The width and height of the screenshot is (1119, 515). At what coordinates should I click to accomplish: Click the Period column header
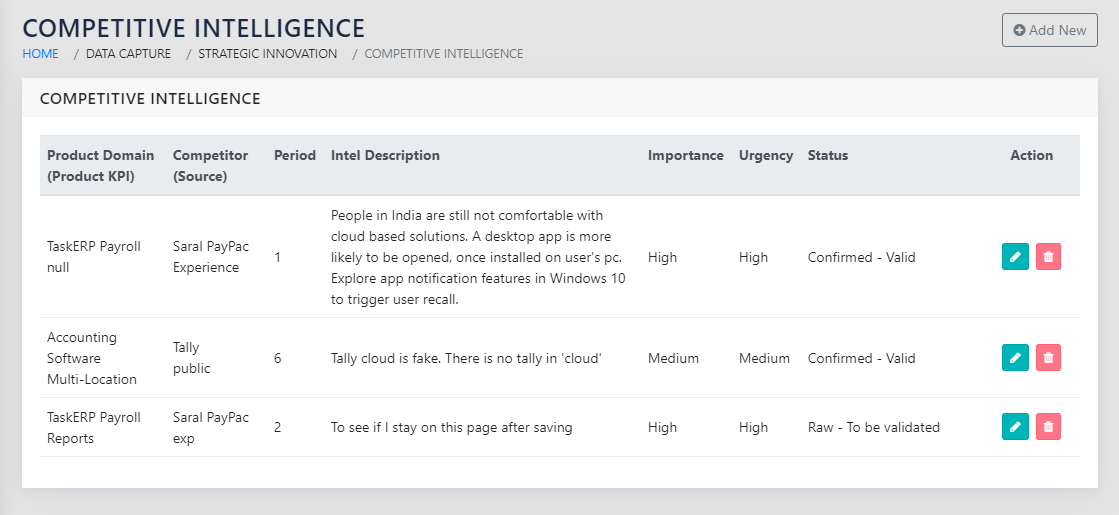pyautogui.click(x=294, y=155)
